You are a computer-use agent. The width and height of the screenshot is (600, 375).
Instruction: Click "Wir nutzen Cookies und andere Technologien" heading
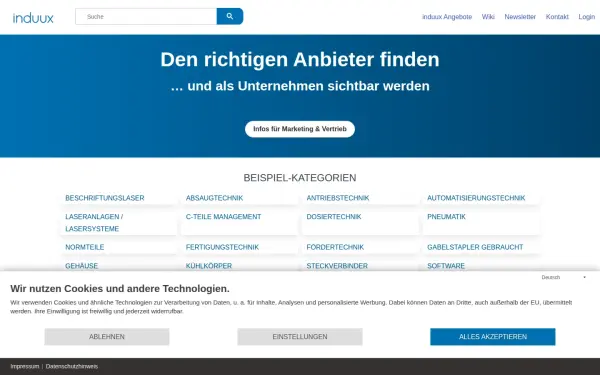pos(120,289)
